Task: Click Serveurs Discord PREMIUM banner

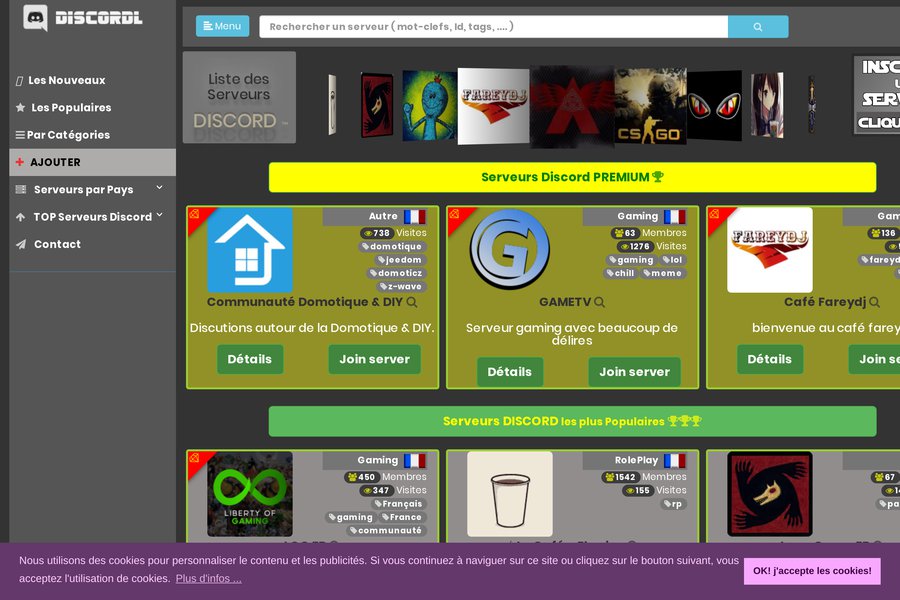Action: tap(572, 177)
